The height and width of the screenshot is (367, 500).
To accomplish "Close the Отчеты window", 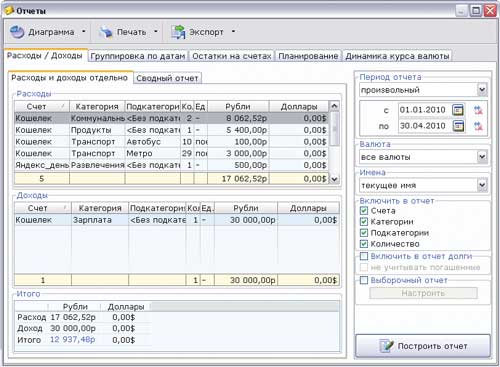I will pos(490,11).
